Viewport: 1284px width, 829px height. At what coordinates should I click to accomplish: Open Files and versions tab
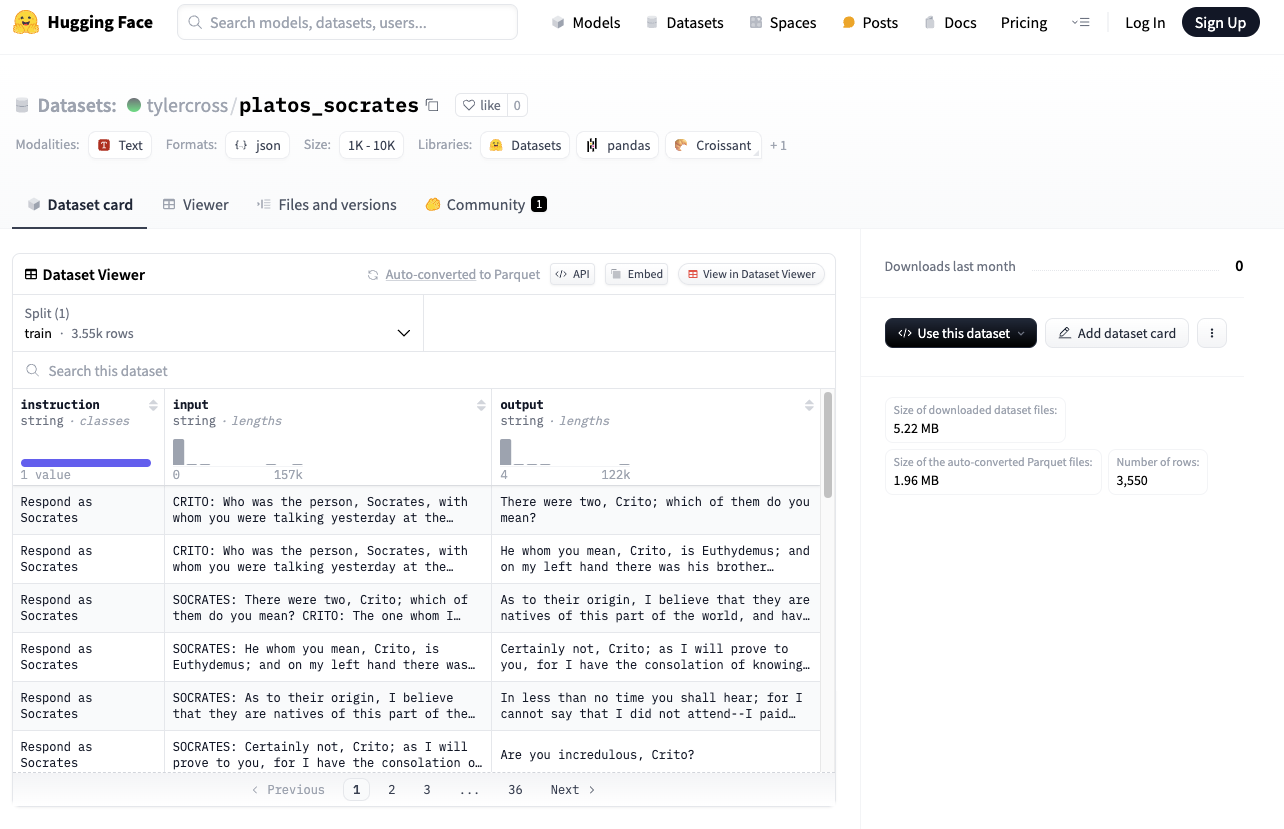click(x=327, y=204)
